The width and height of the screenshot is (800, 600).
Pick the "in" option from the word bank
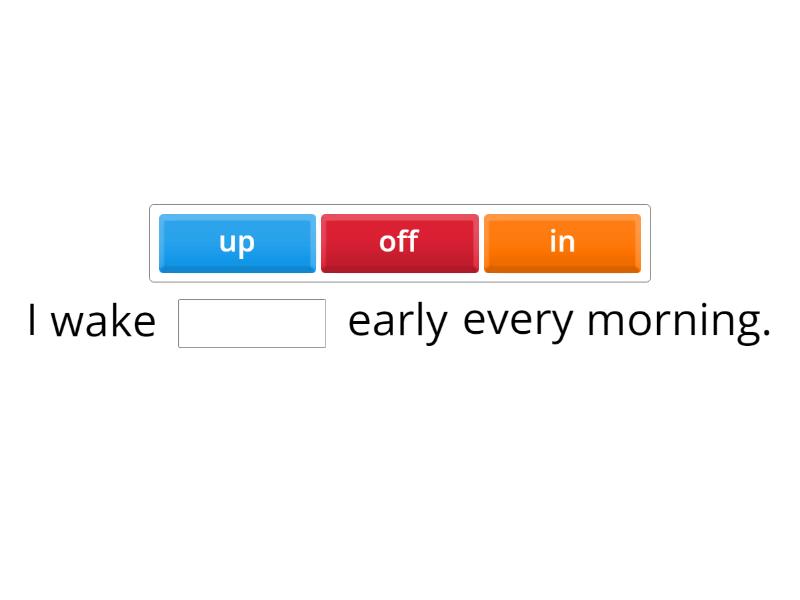562,242
